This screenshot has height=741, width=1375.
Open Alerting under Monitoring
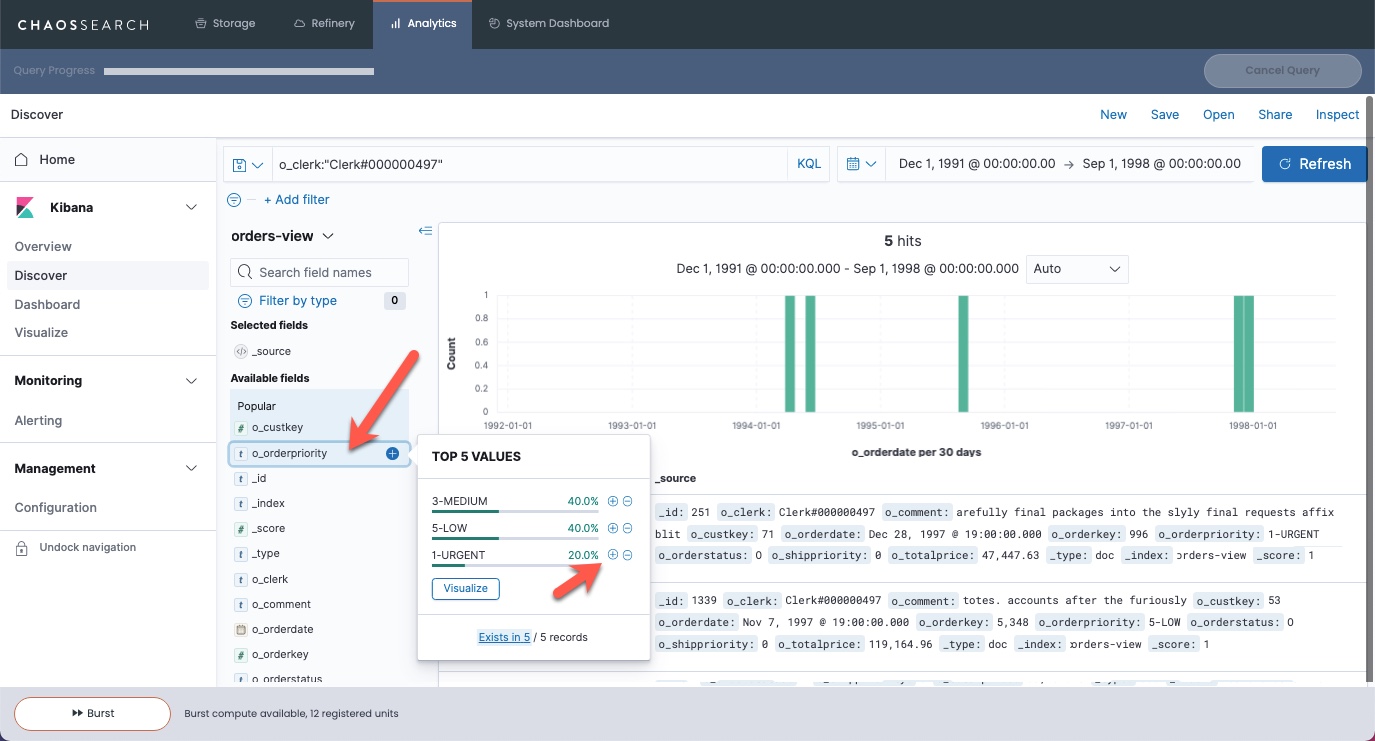pos(38,421)
